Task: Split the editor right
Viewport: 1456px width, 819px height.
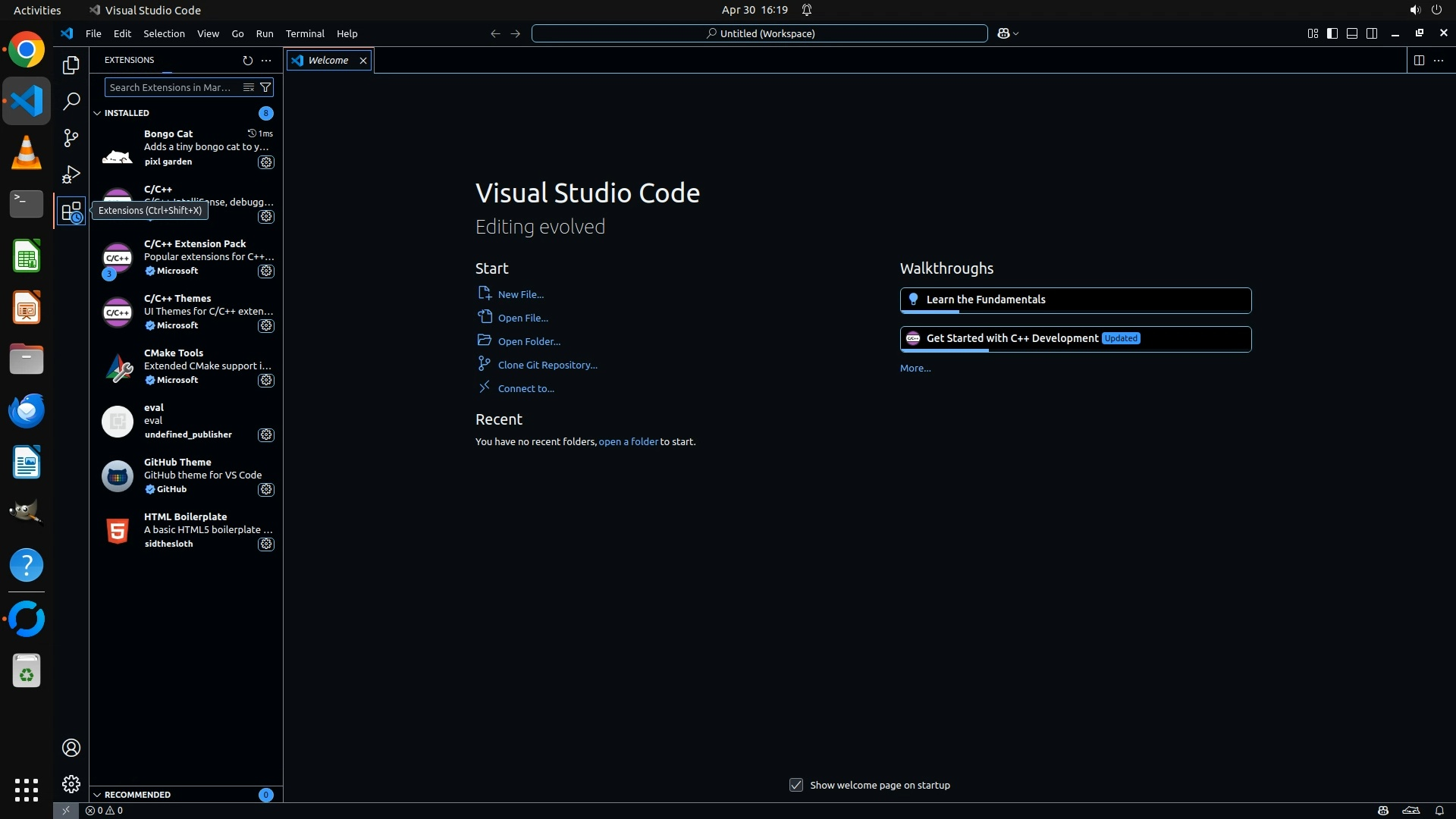Action: pyautogui.click(x=1418, y=60)
